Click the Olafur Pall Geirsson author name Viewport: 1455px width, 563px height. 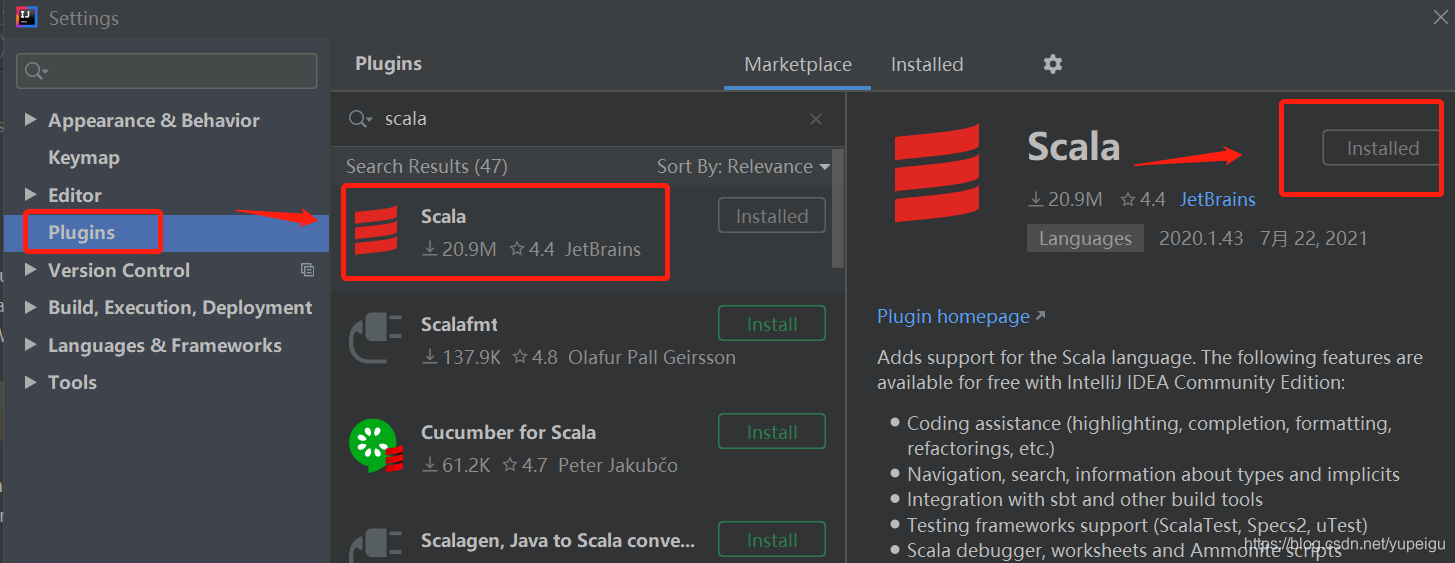point(652,357)
